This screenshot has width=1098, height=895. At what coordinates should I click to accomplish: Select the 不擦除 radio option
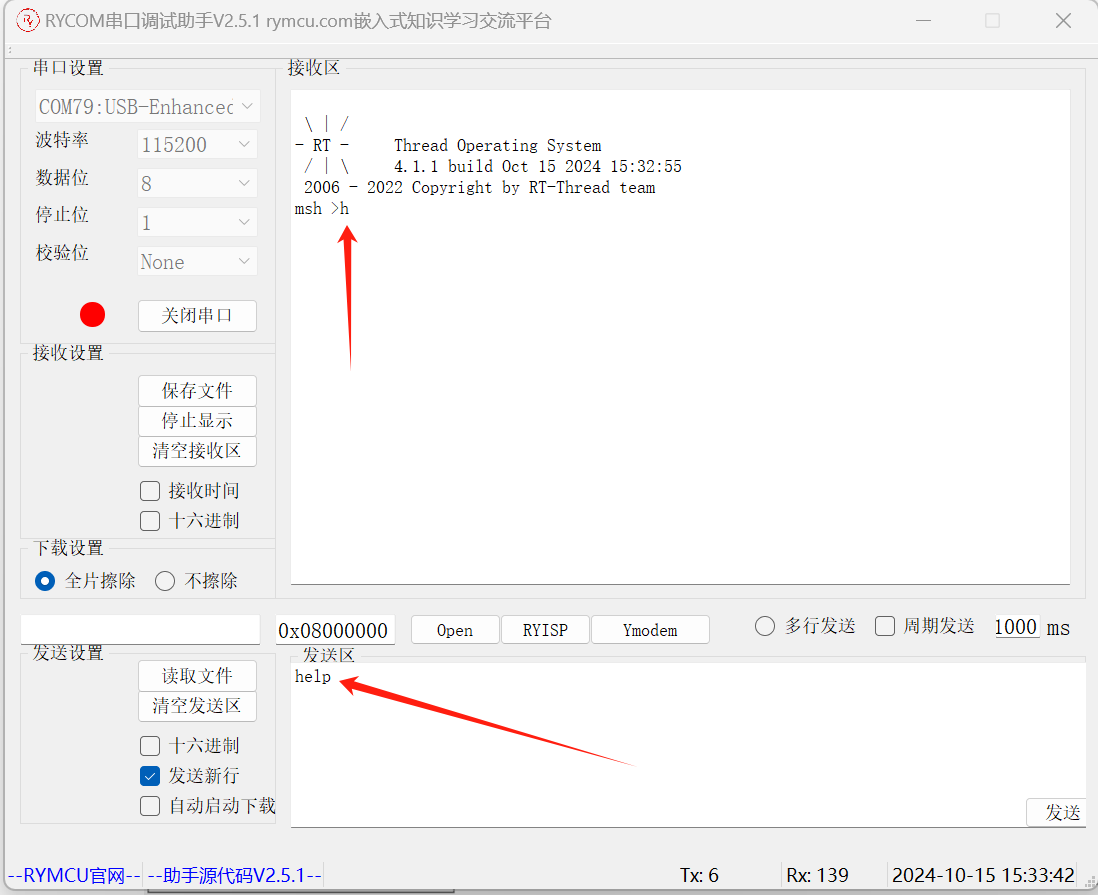(x=165, y=581)
